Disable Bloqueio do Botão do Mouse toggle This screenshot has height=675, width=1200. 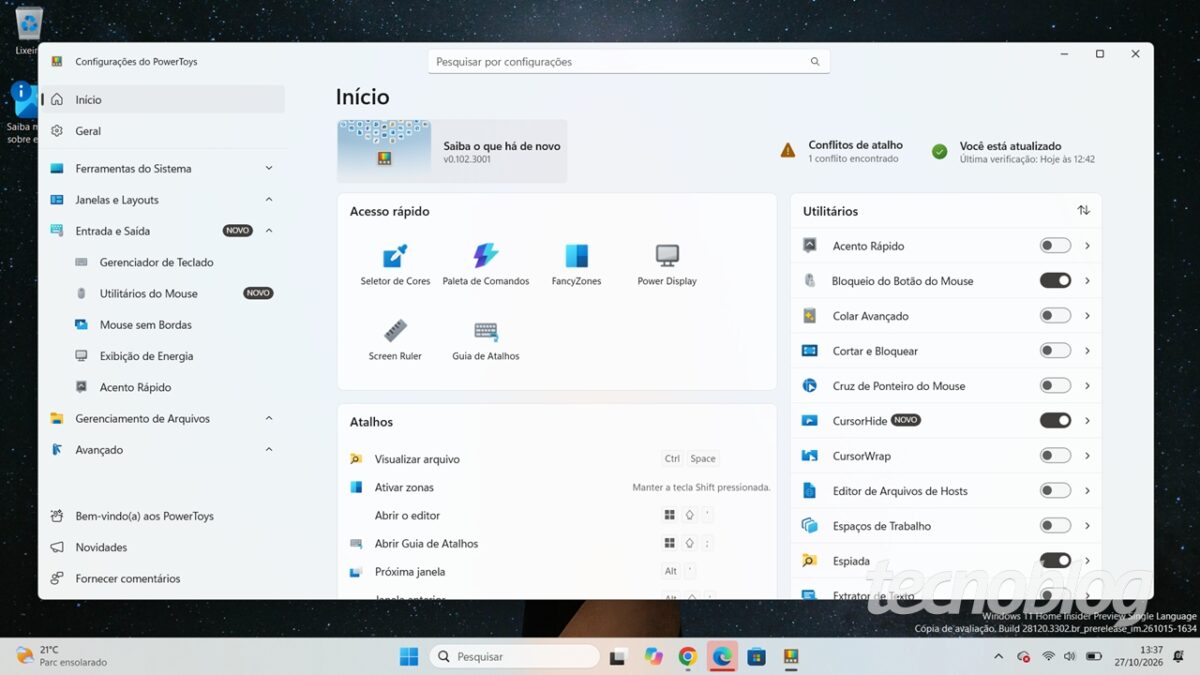click(x=1055, y=281)
